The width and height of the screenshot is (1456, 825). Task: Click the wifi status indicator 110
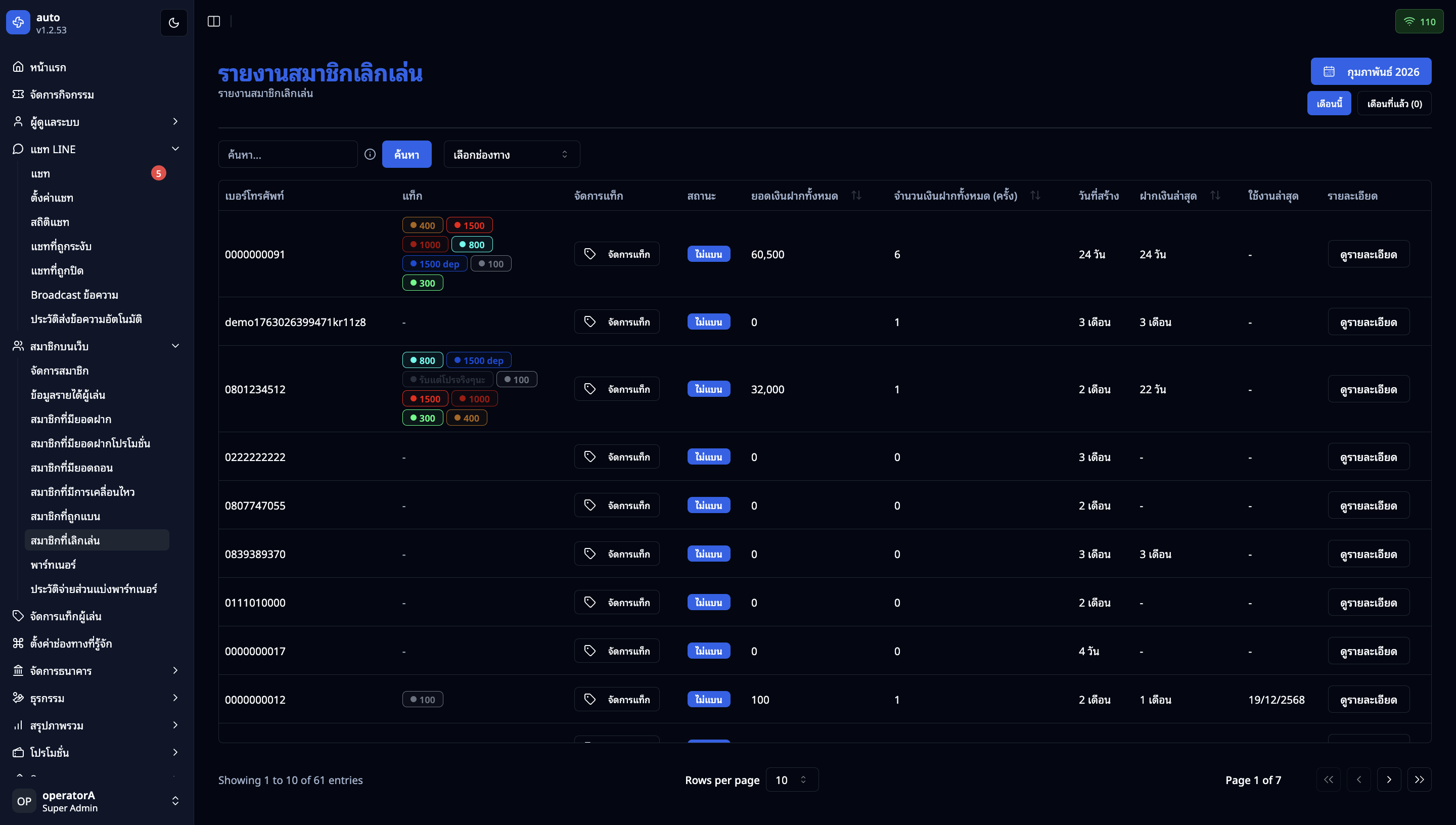tap(1419, 22)
